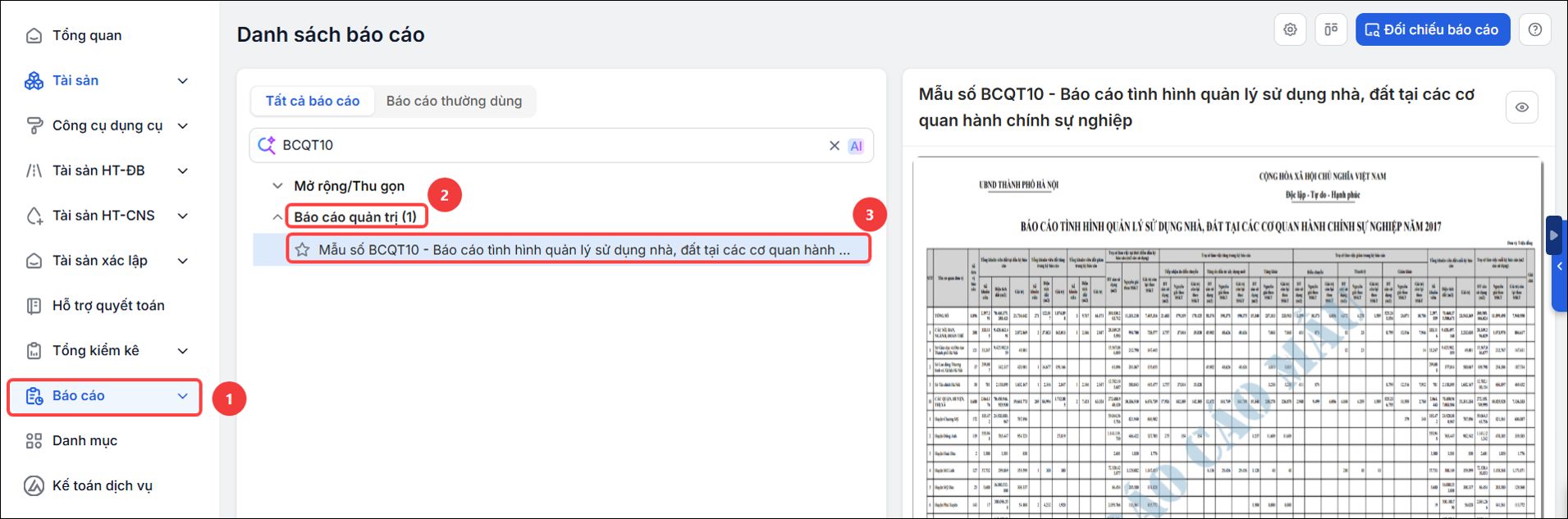Open Kế toán dịch vụ menu item

103,486
